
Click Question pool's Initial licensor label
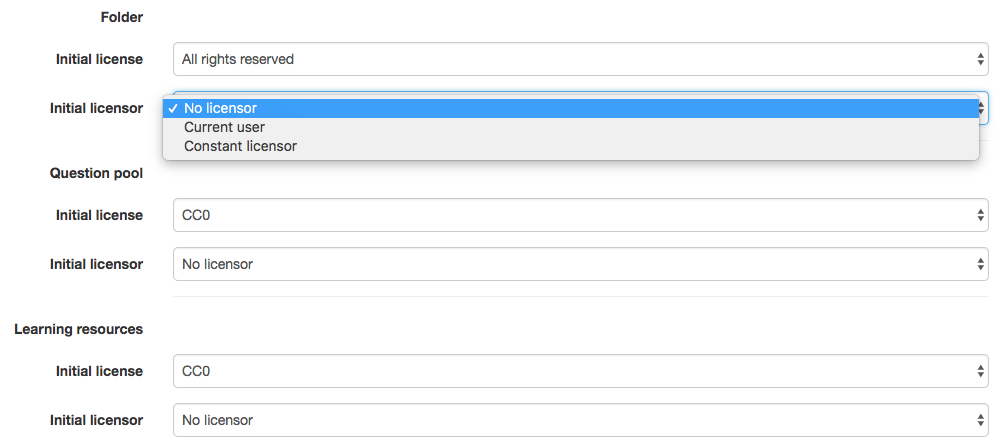96,265
